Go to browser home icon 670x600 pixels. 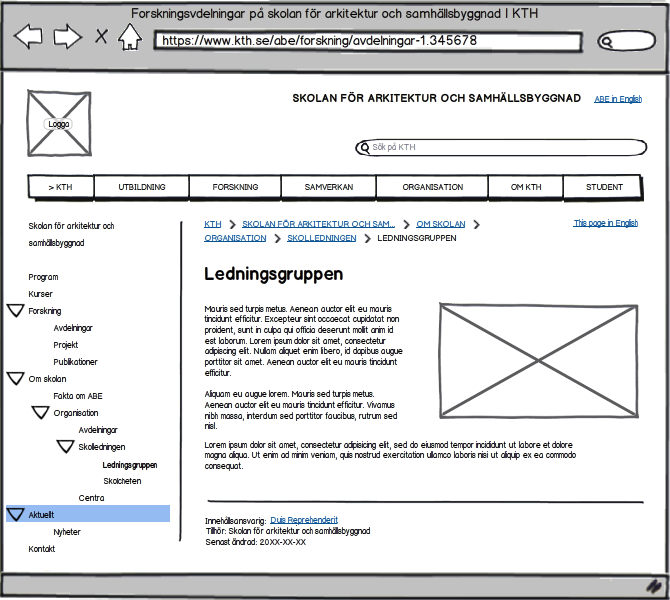coord(130,38)
